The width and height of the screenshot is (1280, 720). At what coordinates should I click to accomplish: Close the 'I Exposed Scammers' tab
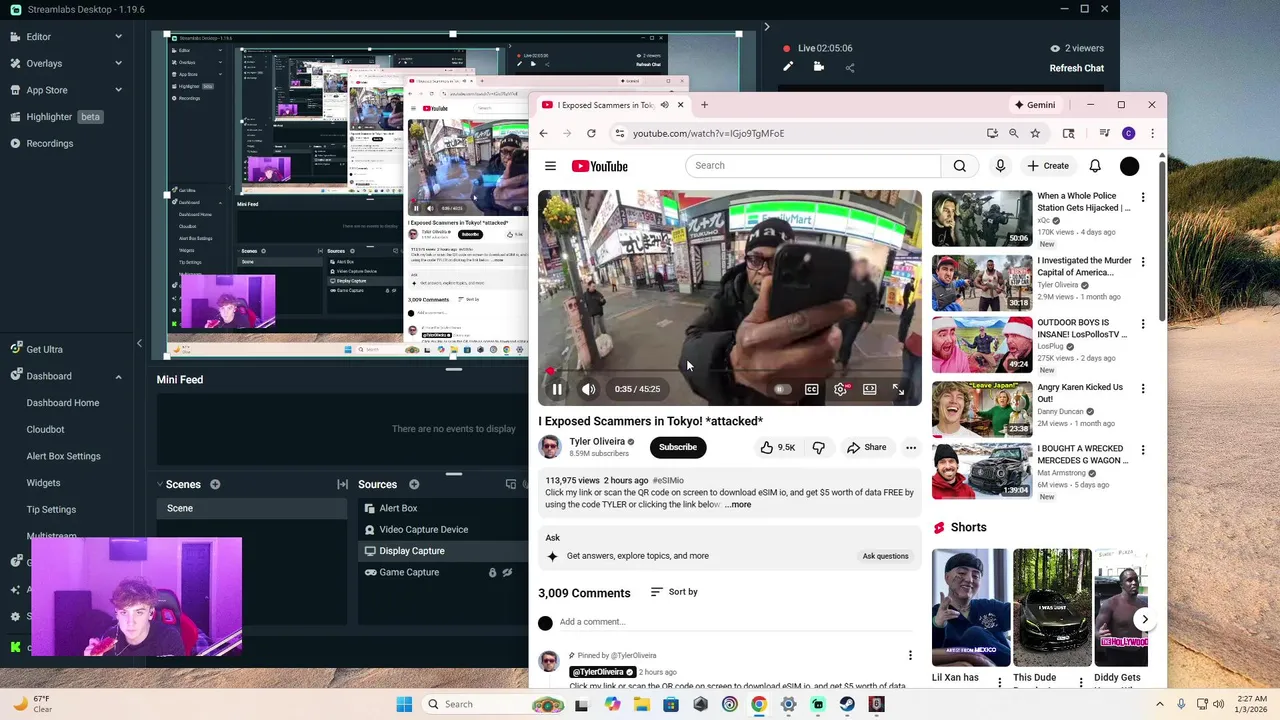[680, 105]
